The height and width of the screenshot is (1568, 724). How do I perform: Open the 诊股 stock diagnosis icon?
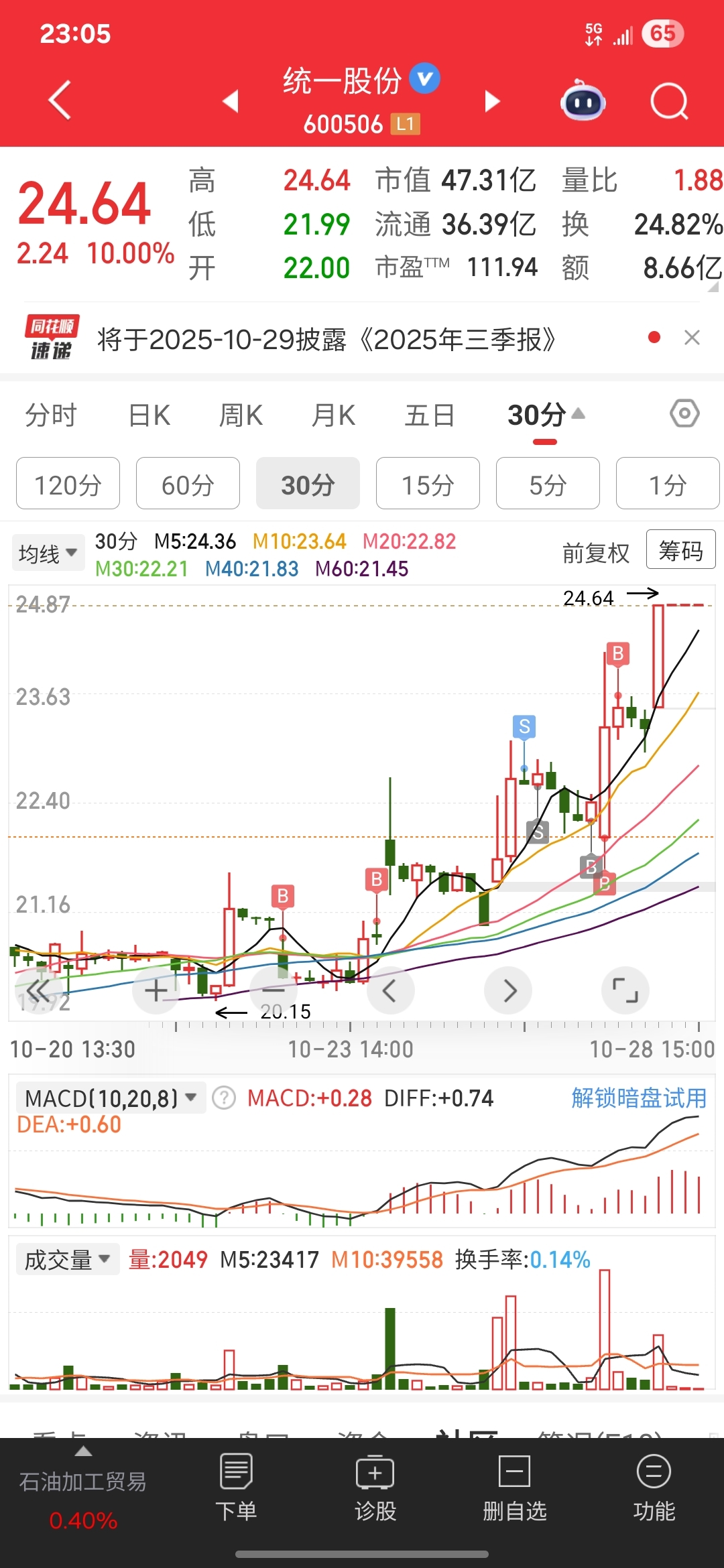375,1488
